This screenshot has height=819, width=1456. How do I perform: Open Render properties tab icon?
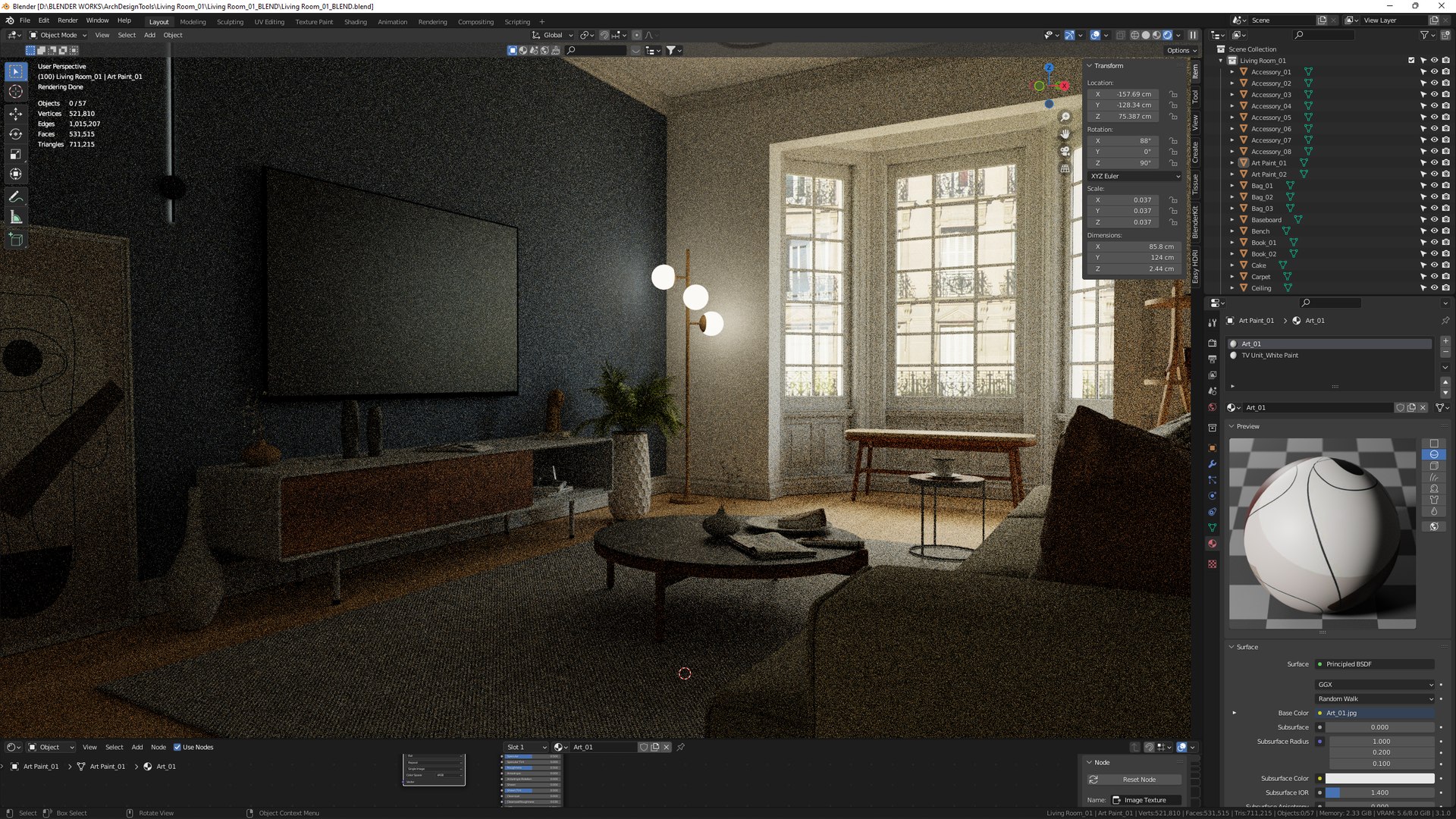(x=1212, y=343)
